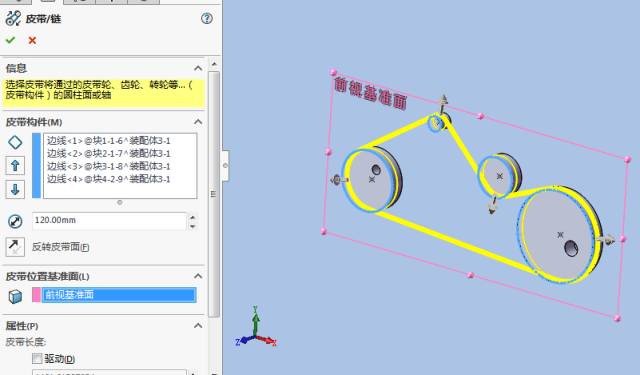Move selected belt member up
The width and height of the screenshot is (640, 375).
point(15,166)
